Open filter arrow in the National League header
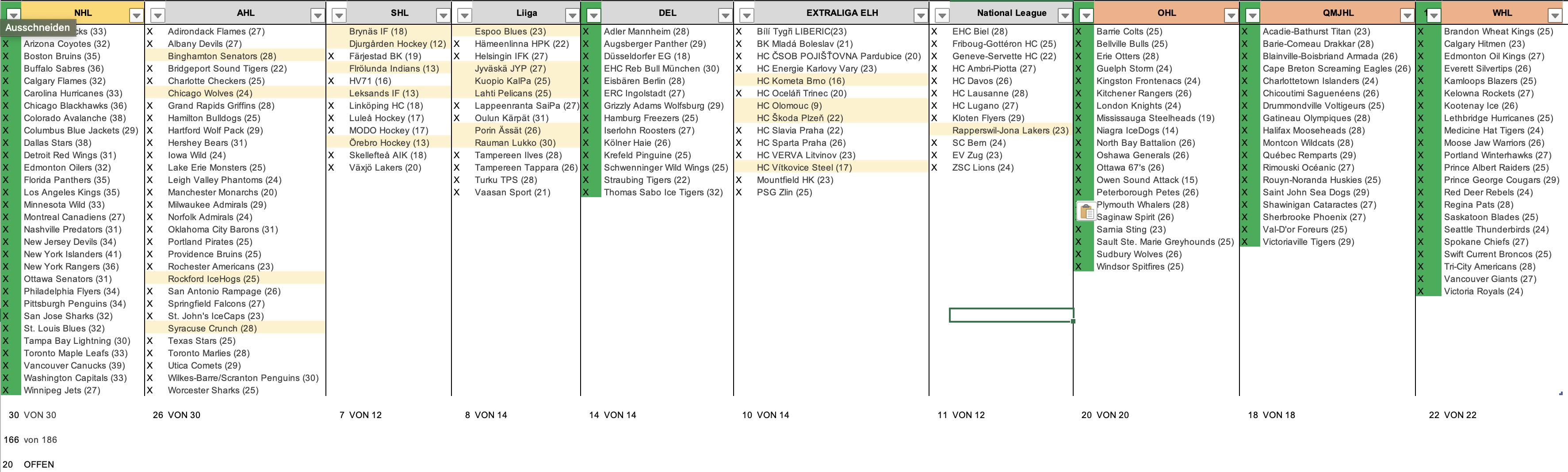The image size is (1568, 472). point(1065,15)
